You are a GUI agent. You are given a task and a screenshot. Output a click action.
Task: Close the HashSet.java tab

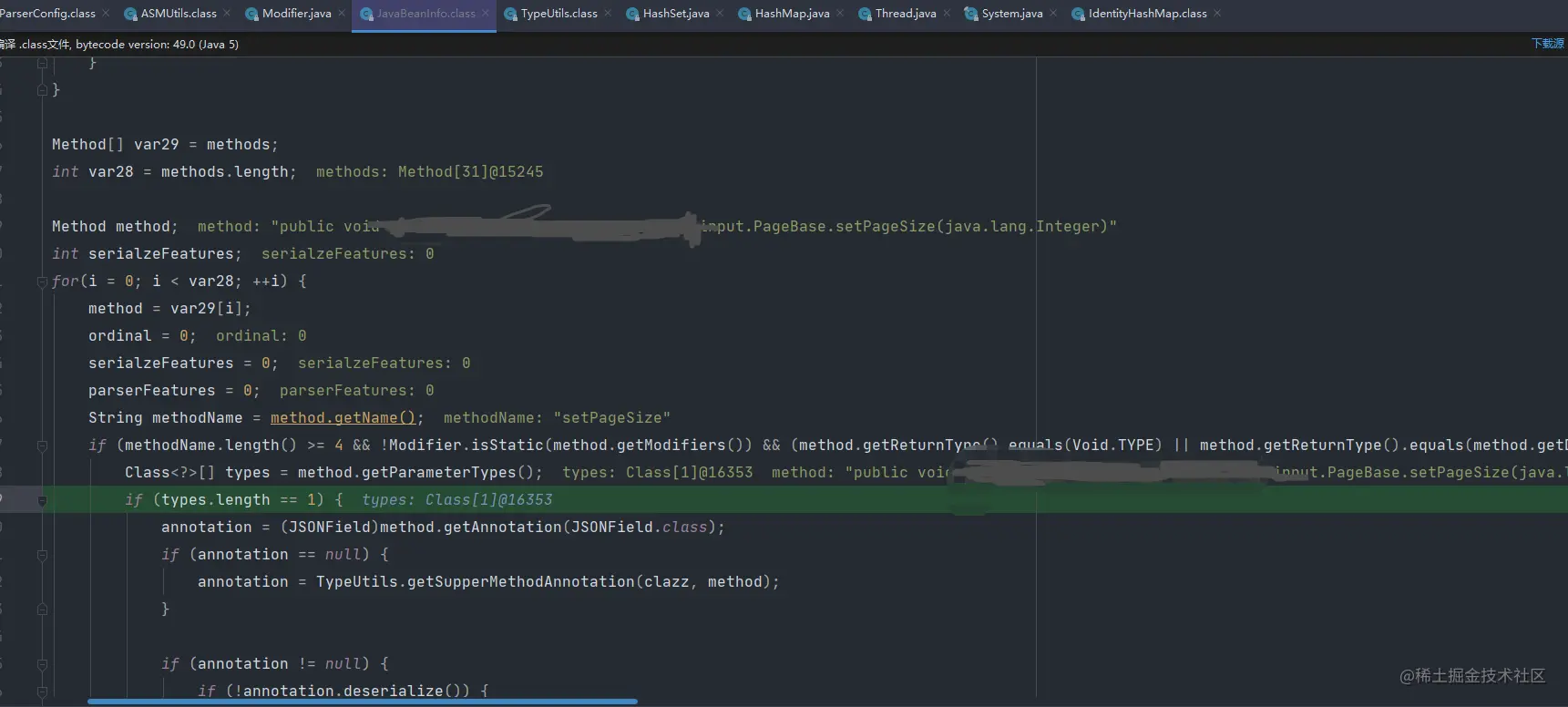coord(720,13)
